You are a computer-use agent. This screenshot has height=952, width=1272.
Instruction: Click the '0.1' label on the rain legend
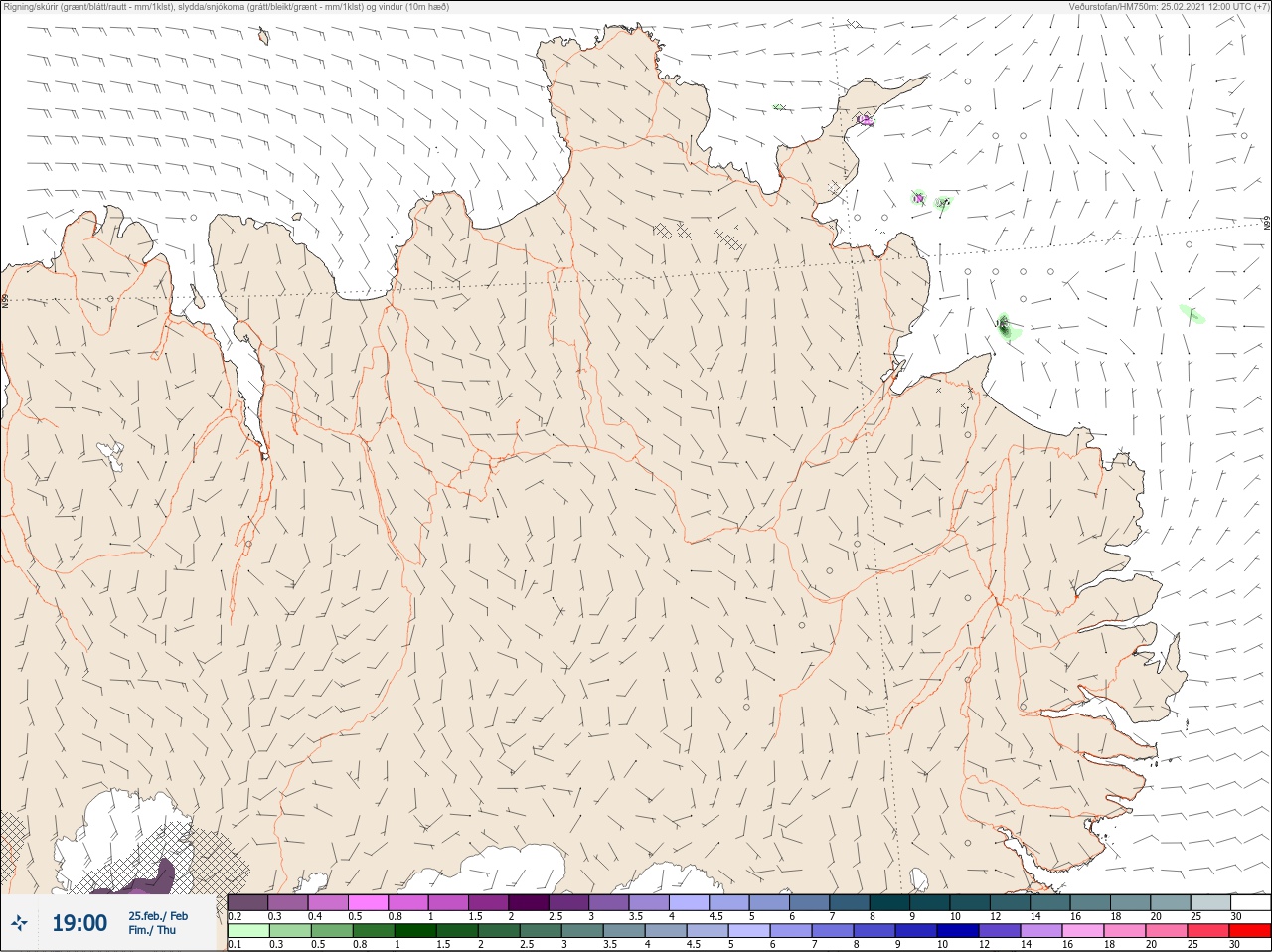click(x=235, y=945)
